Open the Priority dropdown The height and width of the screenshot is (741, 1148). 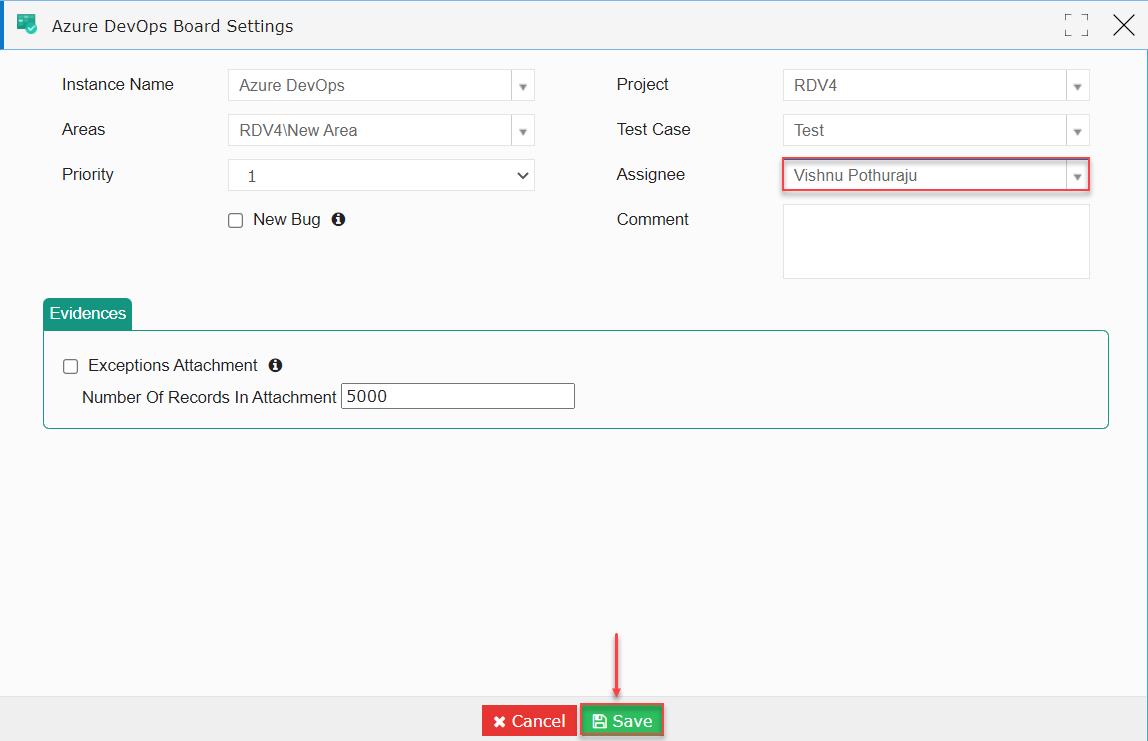[522, 175]
